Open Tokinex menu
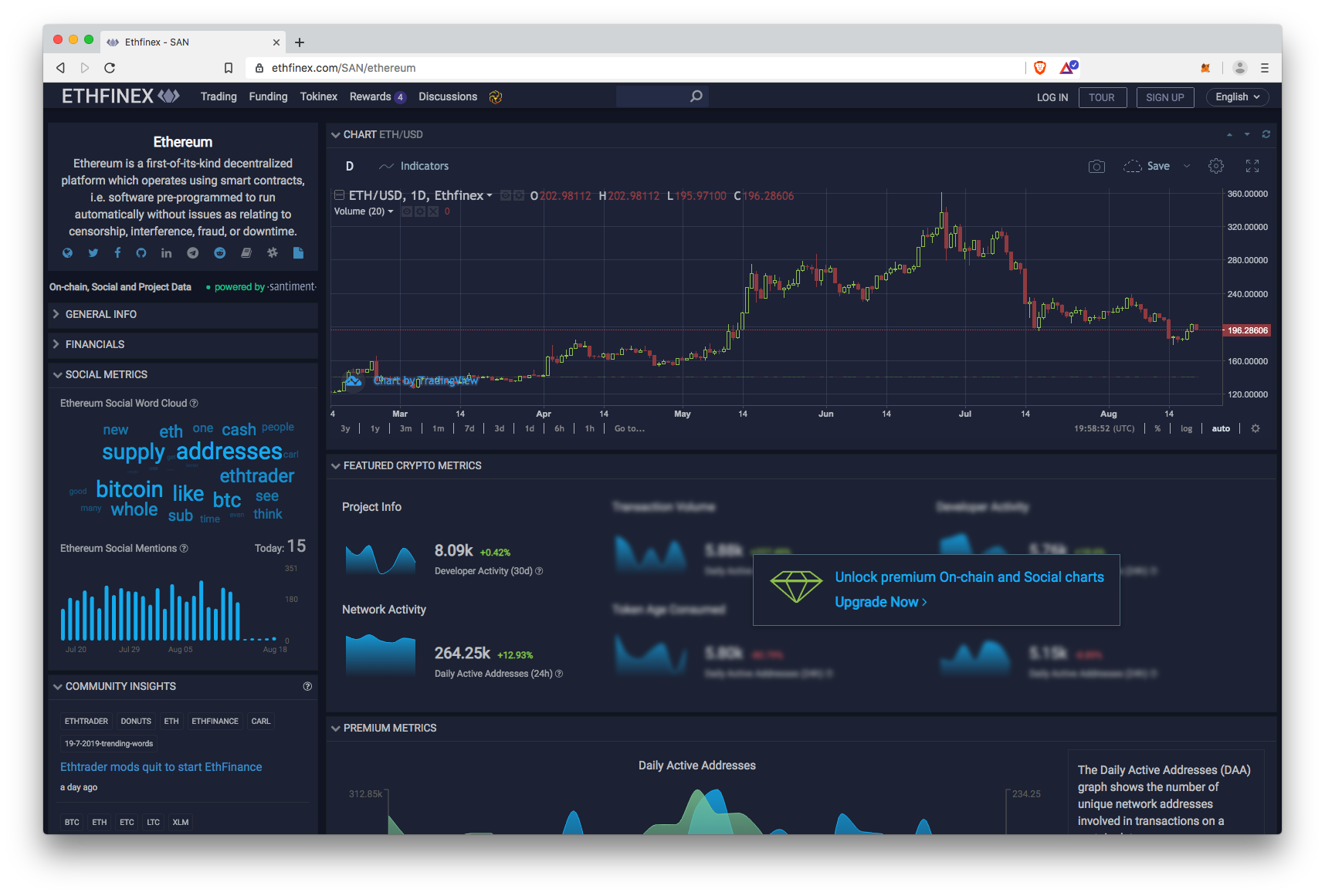This screenshot has height=896, width=1325. point(319,96)
